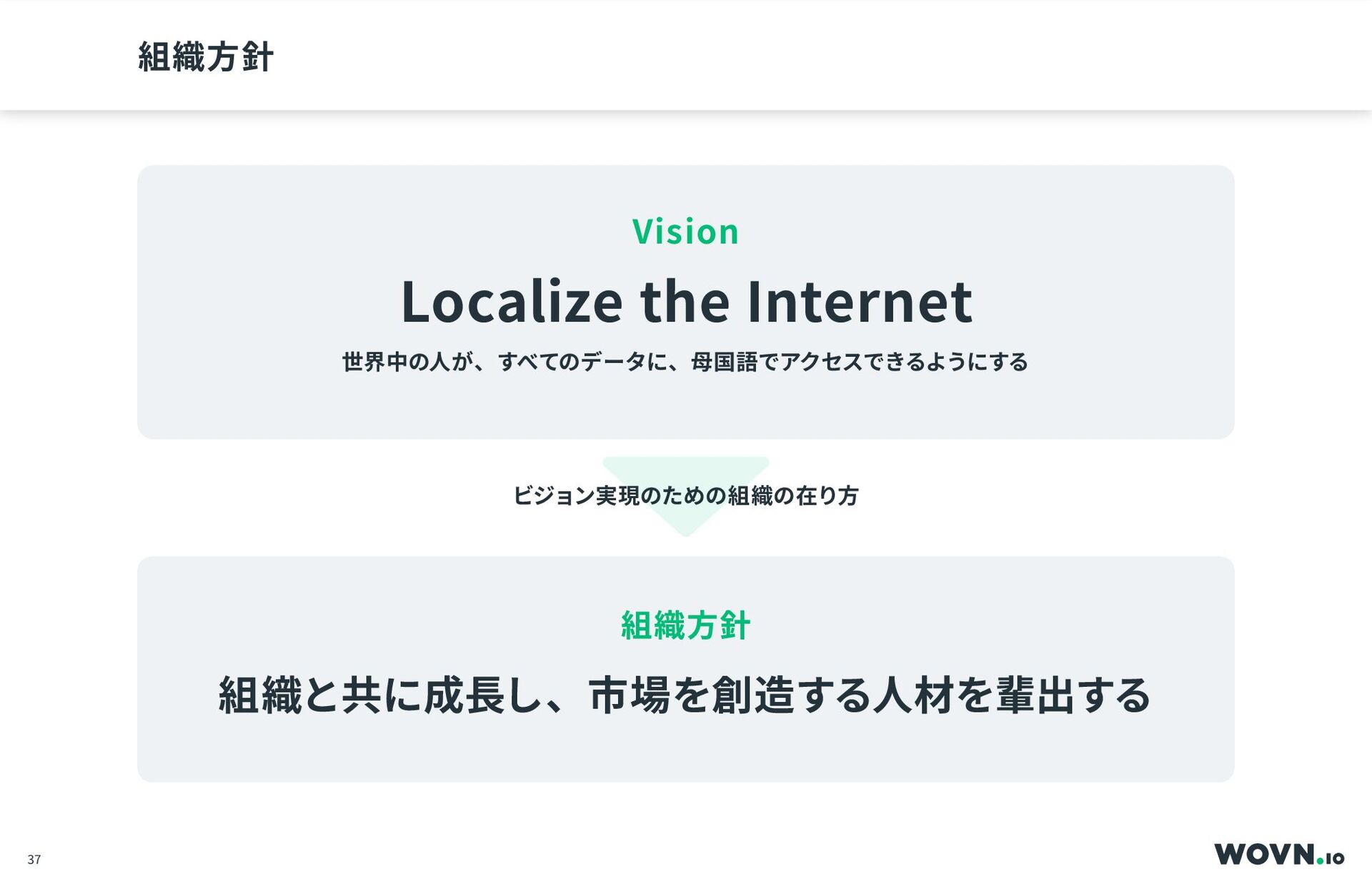
Task: Click the green dot in the WOVN.io logo
Action: tap(1321, 861)
